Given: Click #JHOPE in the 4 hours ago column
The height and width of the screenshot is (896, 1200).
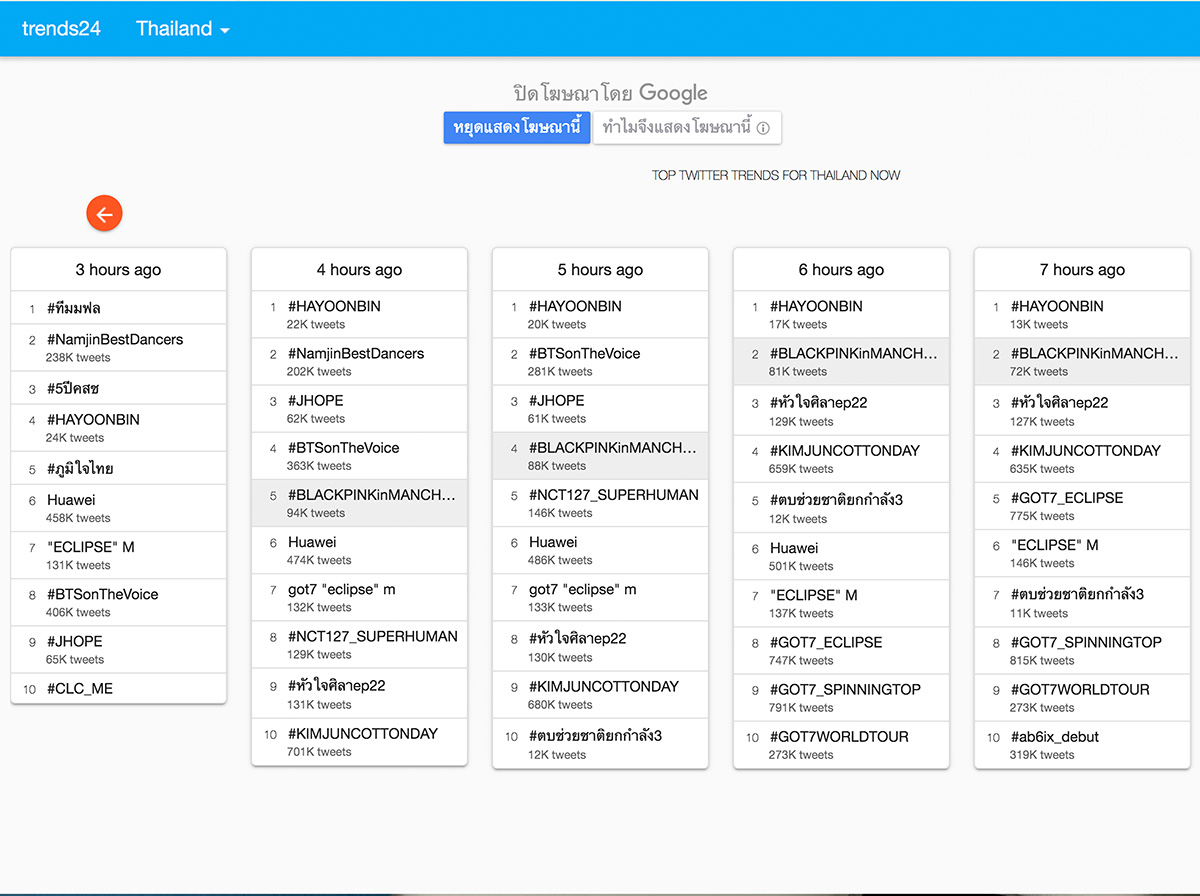Looking at the screenshot, I should click(x=315, y=401).
